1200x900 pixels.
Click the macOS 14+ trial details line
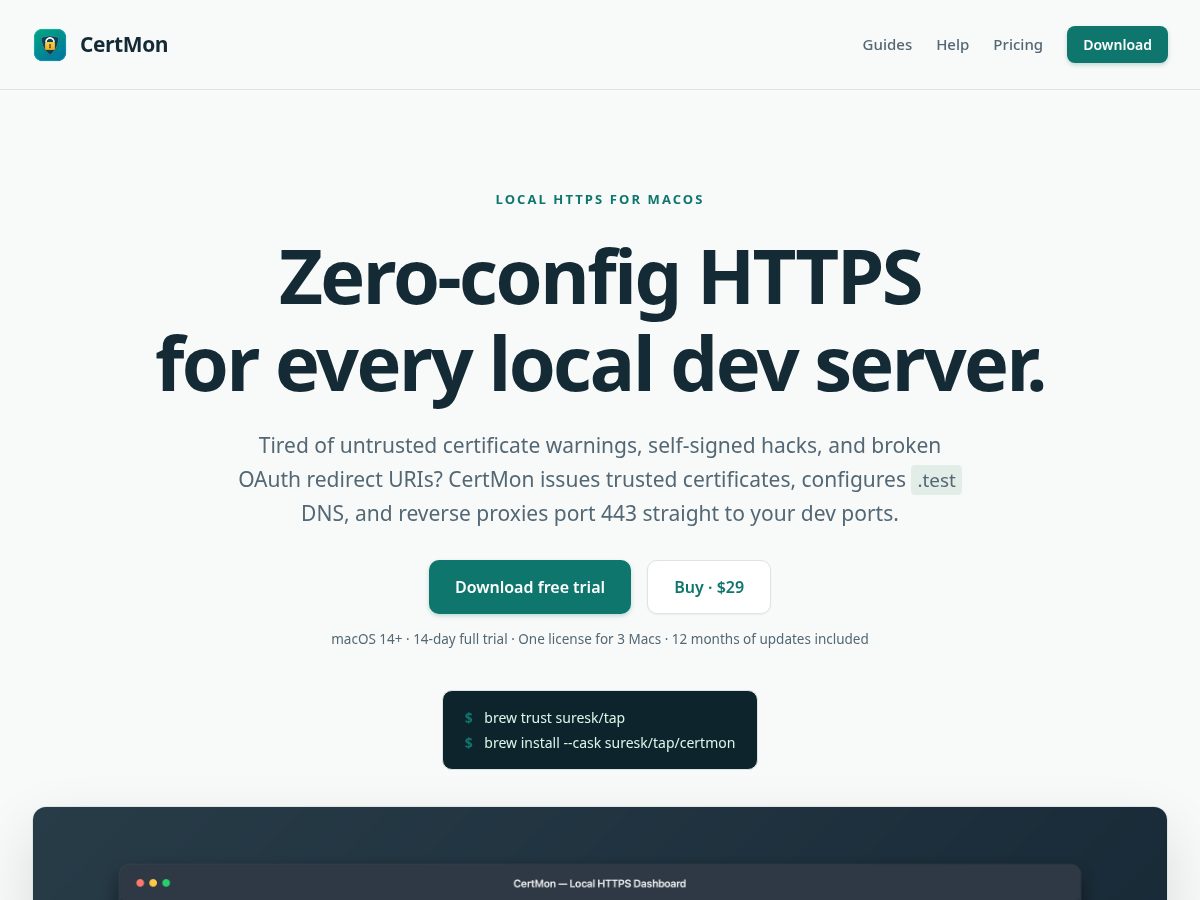pyautogui.click(x=600, y=639)
